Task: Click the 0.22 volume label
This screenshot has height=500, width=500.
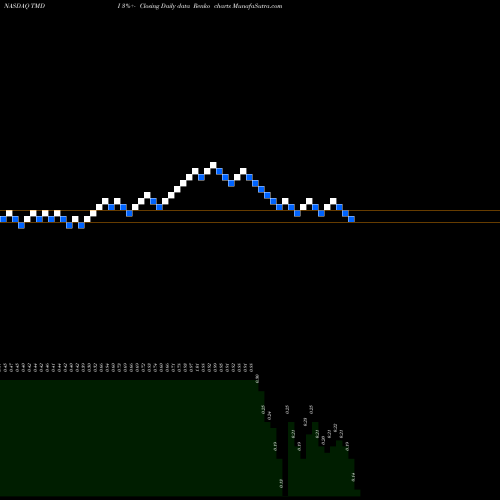Action: click(335, 428)
